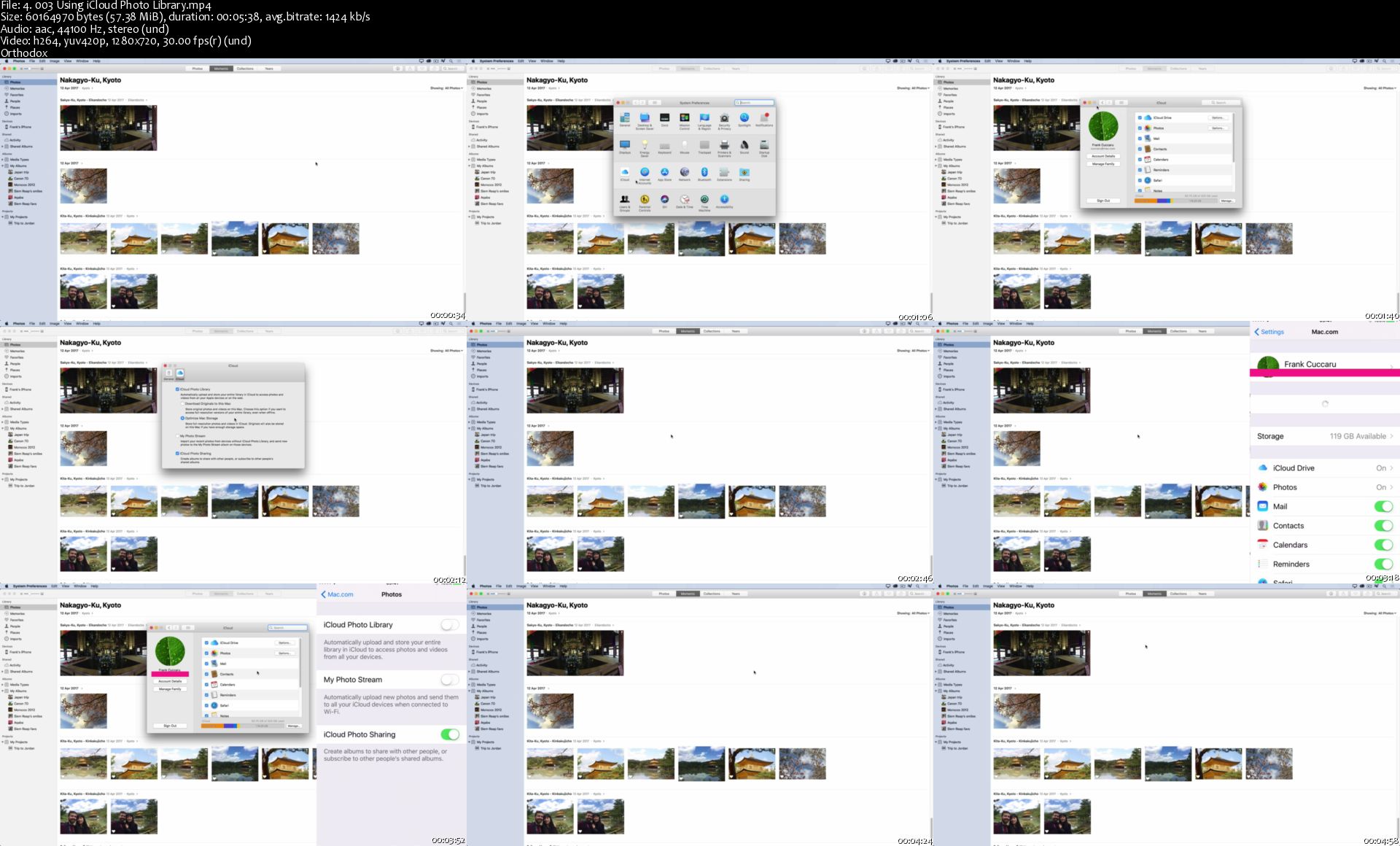
Task: Select the temple interior thumbnail in 00:04:24 frame
Action: coord(575,653)
